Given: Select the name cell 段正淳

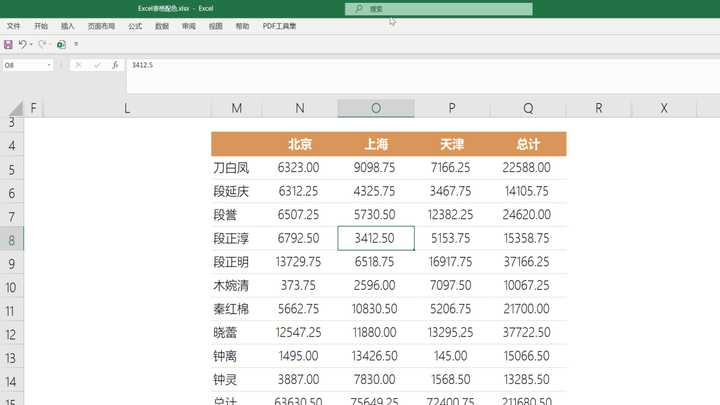Looking at the screenshot, I should point(236,238).
